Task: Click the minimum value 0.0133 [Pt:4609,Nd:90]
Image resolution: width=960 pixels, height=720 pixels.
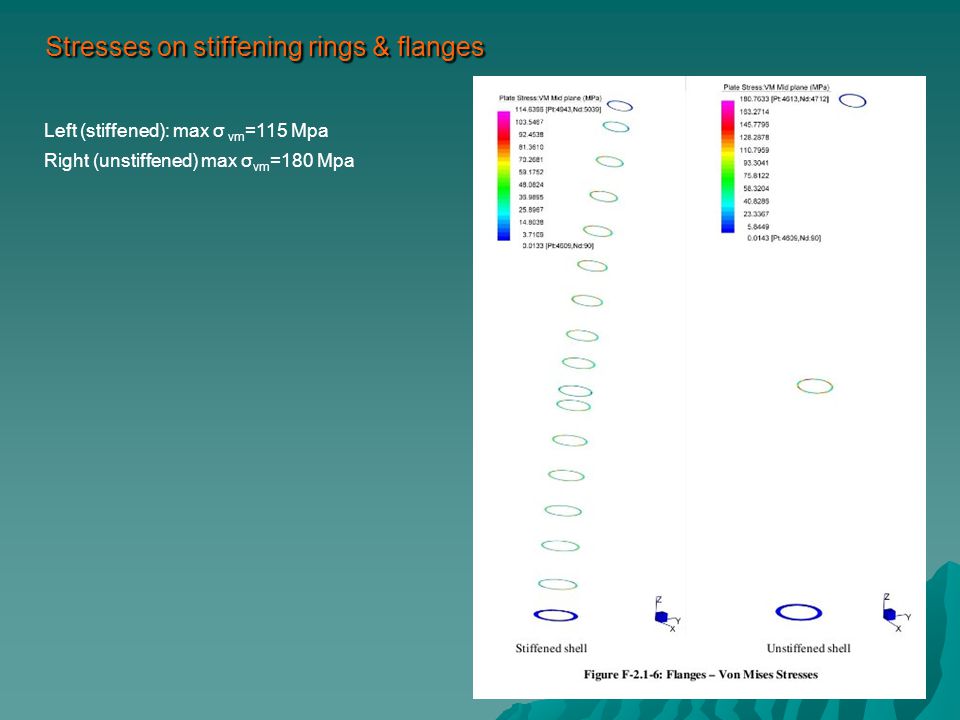Action: pyautogui.click(x=558, y=246)
